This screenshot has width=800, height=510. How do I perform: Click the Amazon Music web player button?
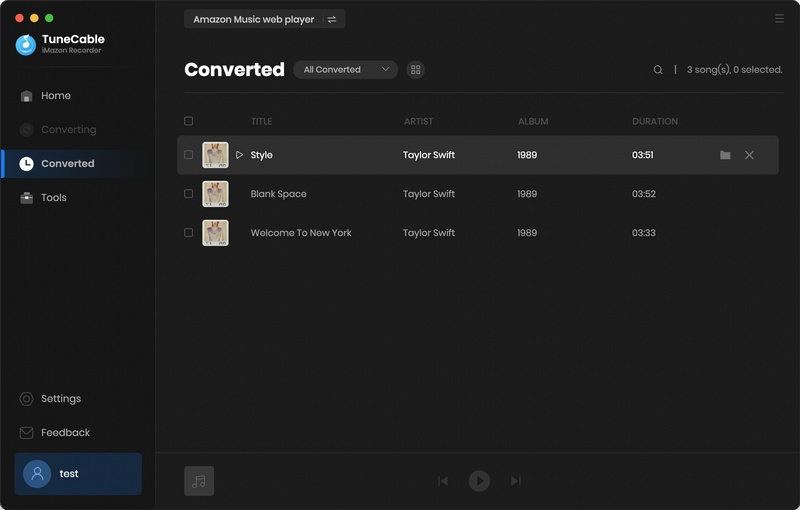click(x=264, y=19)
